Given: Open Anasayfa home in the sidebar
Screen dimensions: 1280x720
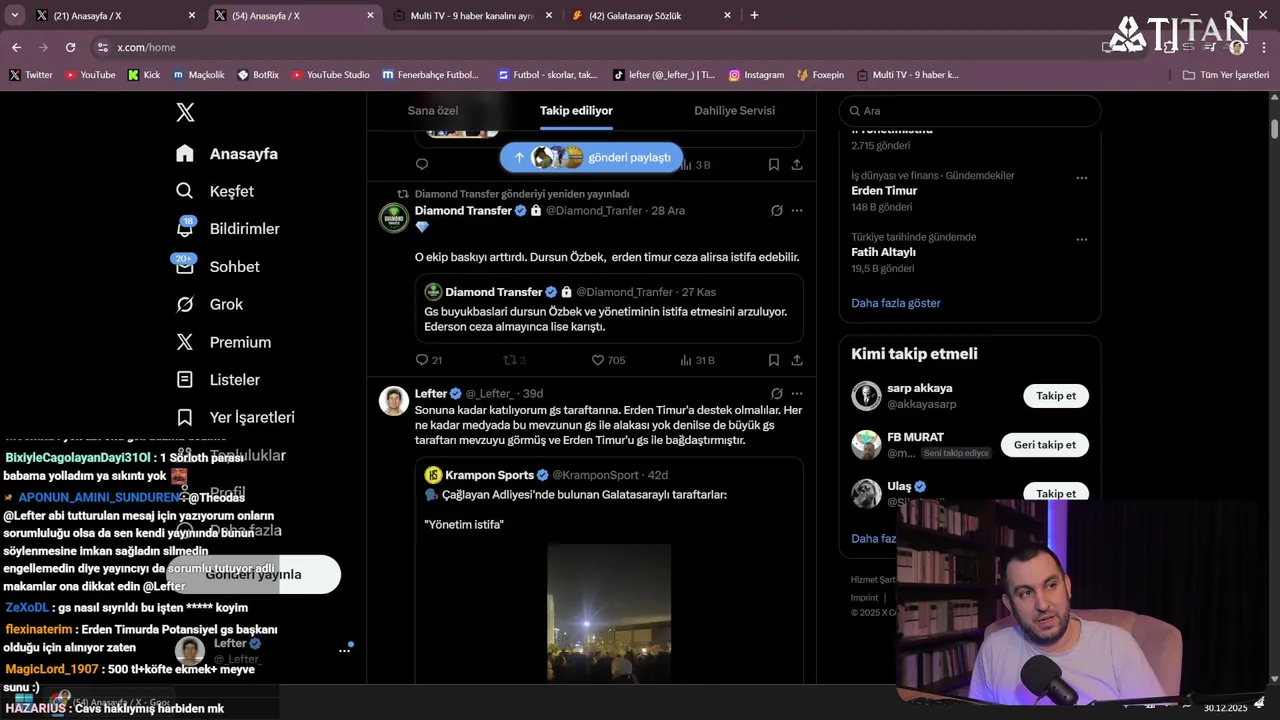Looking at the screenshot, I should [x=227, y=154].
